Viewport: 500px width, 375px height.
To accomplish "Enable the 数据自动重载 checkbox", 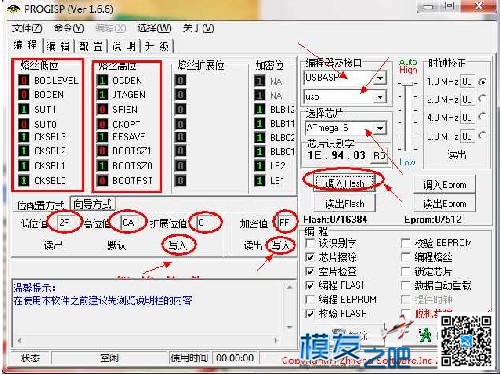I will [x=405, y=285].
